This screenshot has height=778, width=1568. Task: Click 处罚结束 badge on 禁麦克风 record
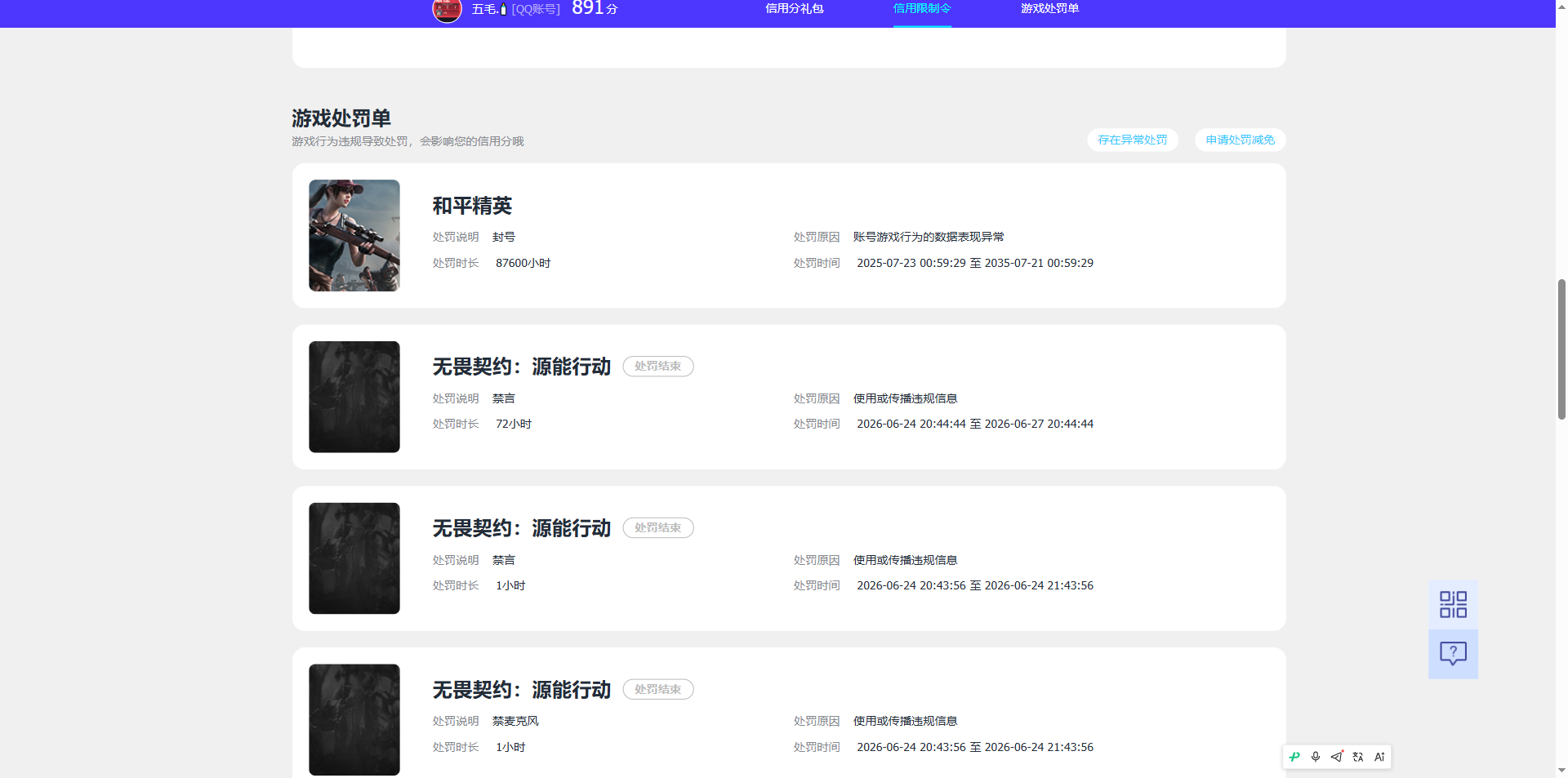[658, 690]
